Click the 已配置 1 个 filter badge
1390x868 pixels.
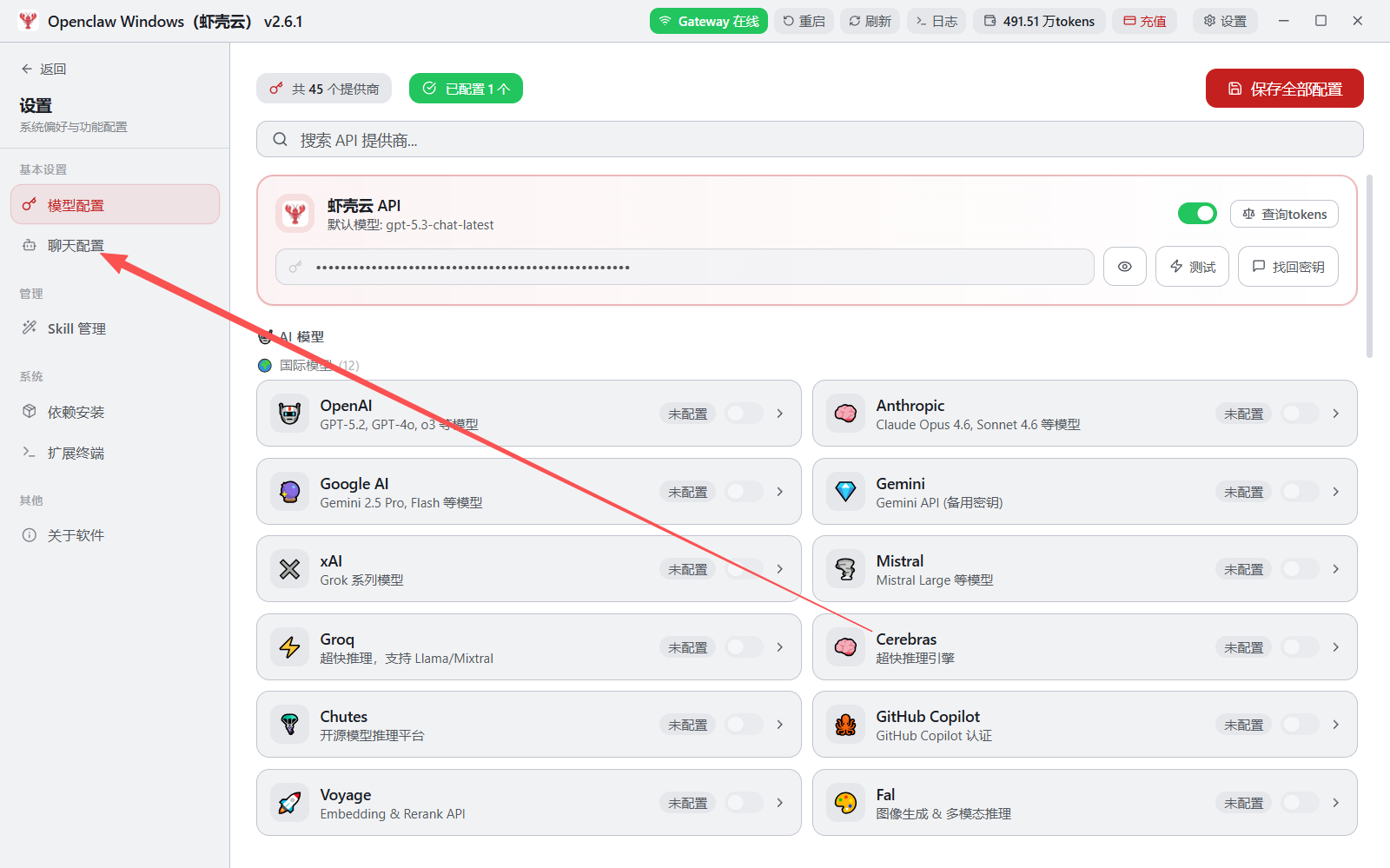[x=466, y=89]
